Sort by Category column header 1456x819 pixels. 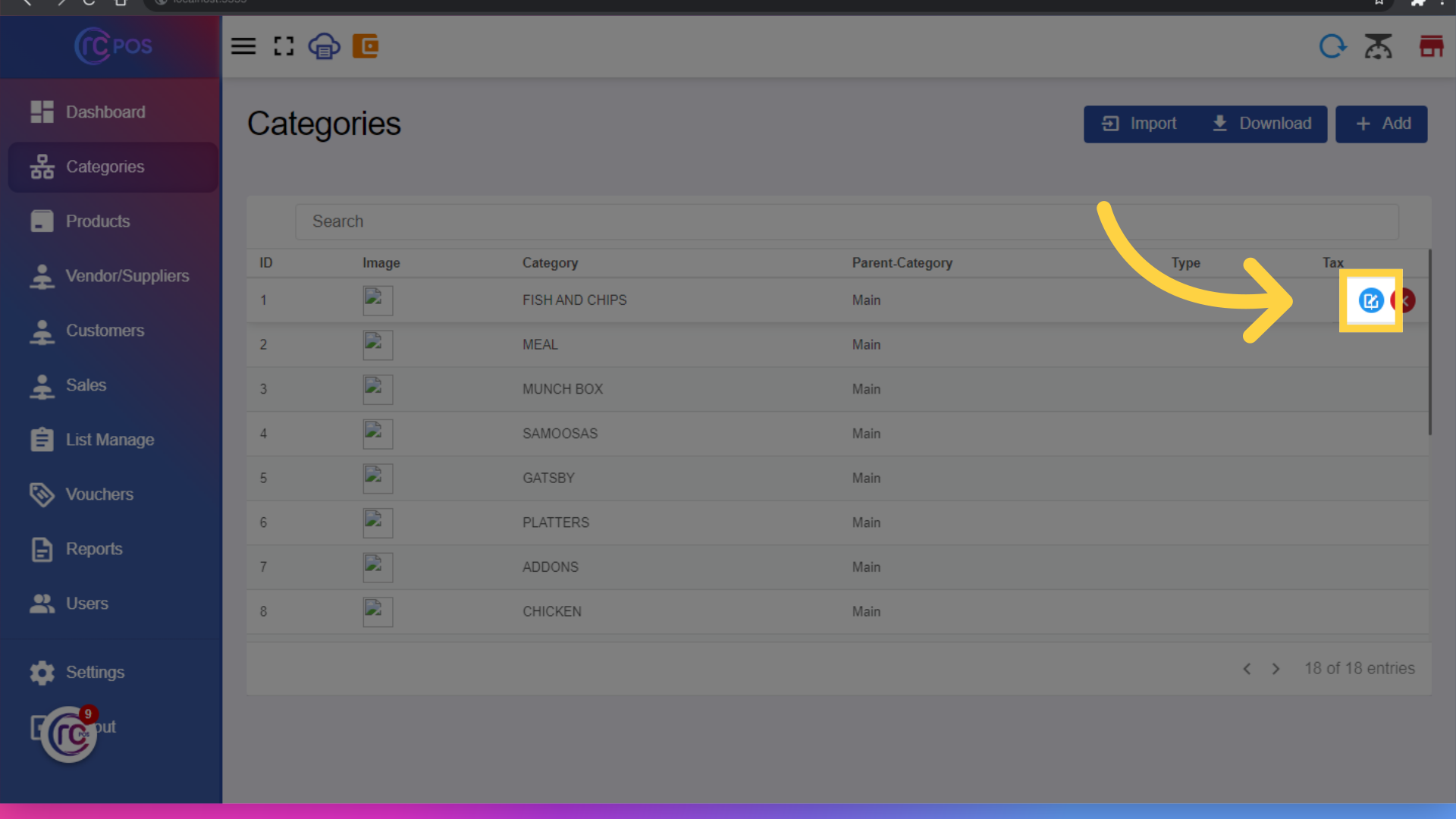point(550,263)
